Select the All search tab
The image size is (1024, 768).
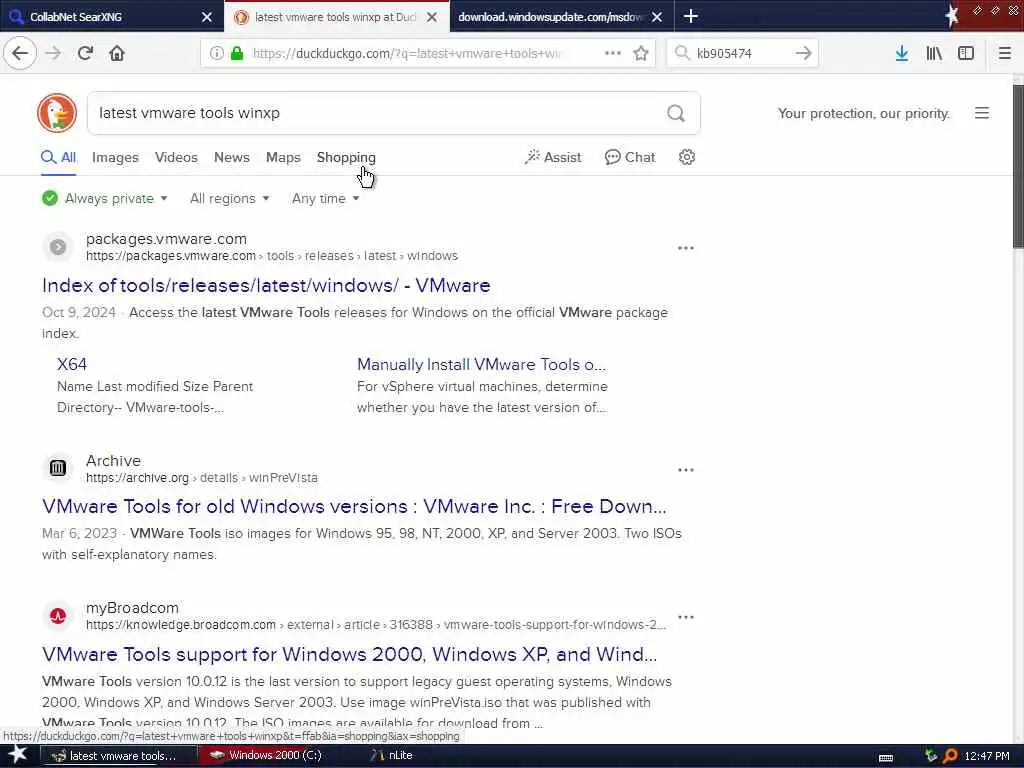click(x=59, y=157)
